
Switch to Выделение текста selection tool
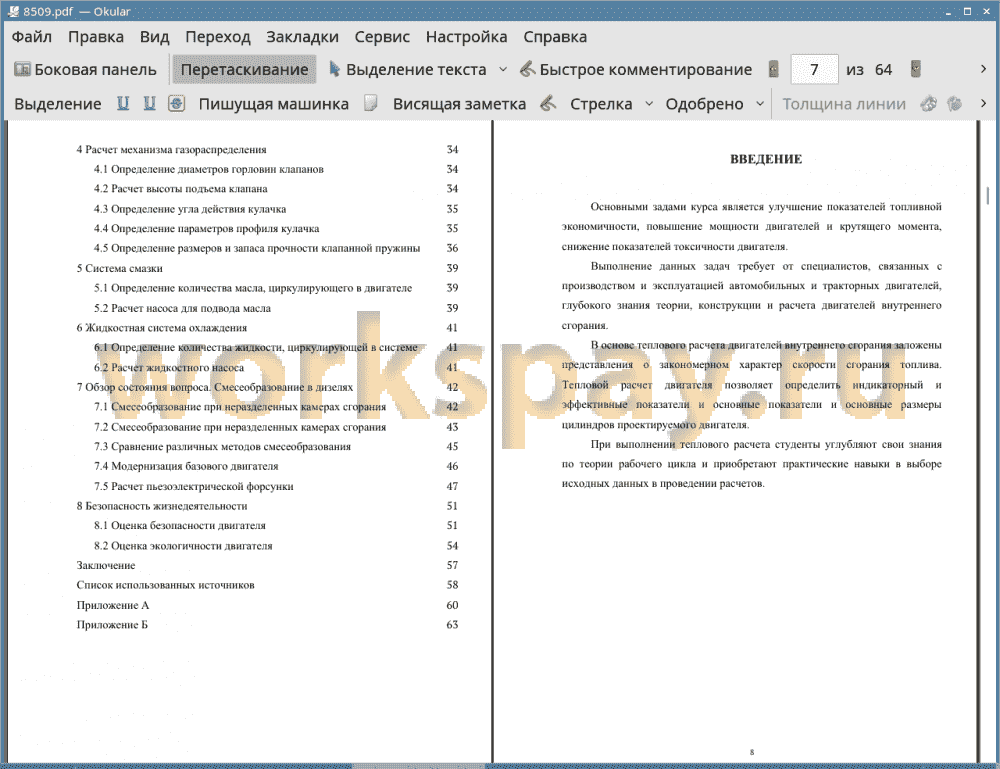(x=408, y=70)
